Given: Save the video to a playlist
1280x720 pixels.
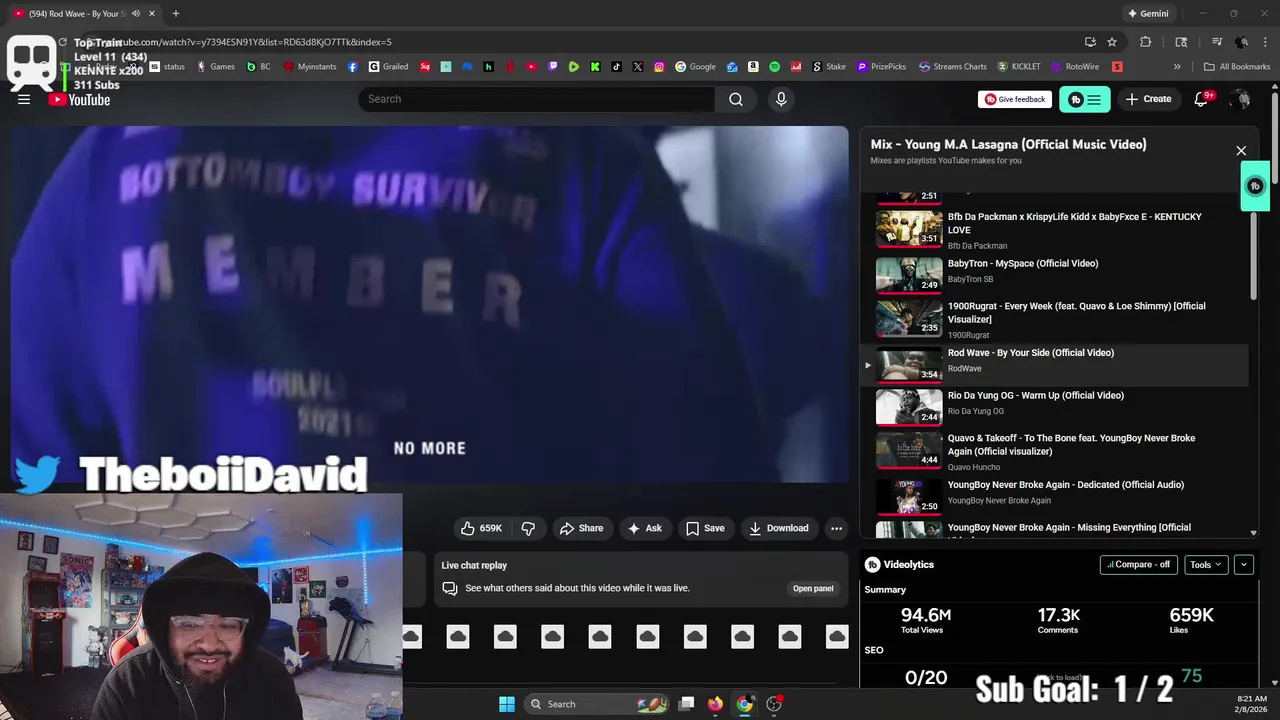Looking at the screenshot, I should coord(705,528).
